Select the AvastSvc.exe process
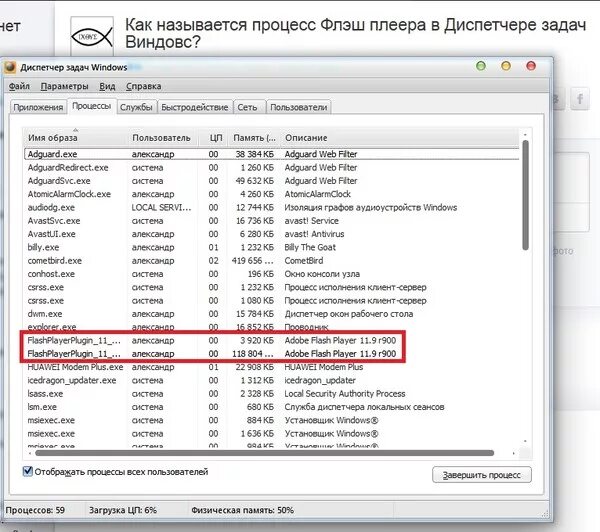The width and height of the screenshot is (600, 532). click(x=272, y=221)
